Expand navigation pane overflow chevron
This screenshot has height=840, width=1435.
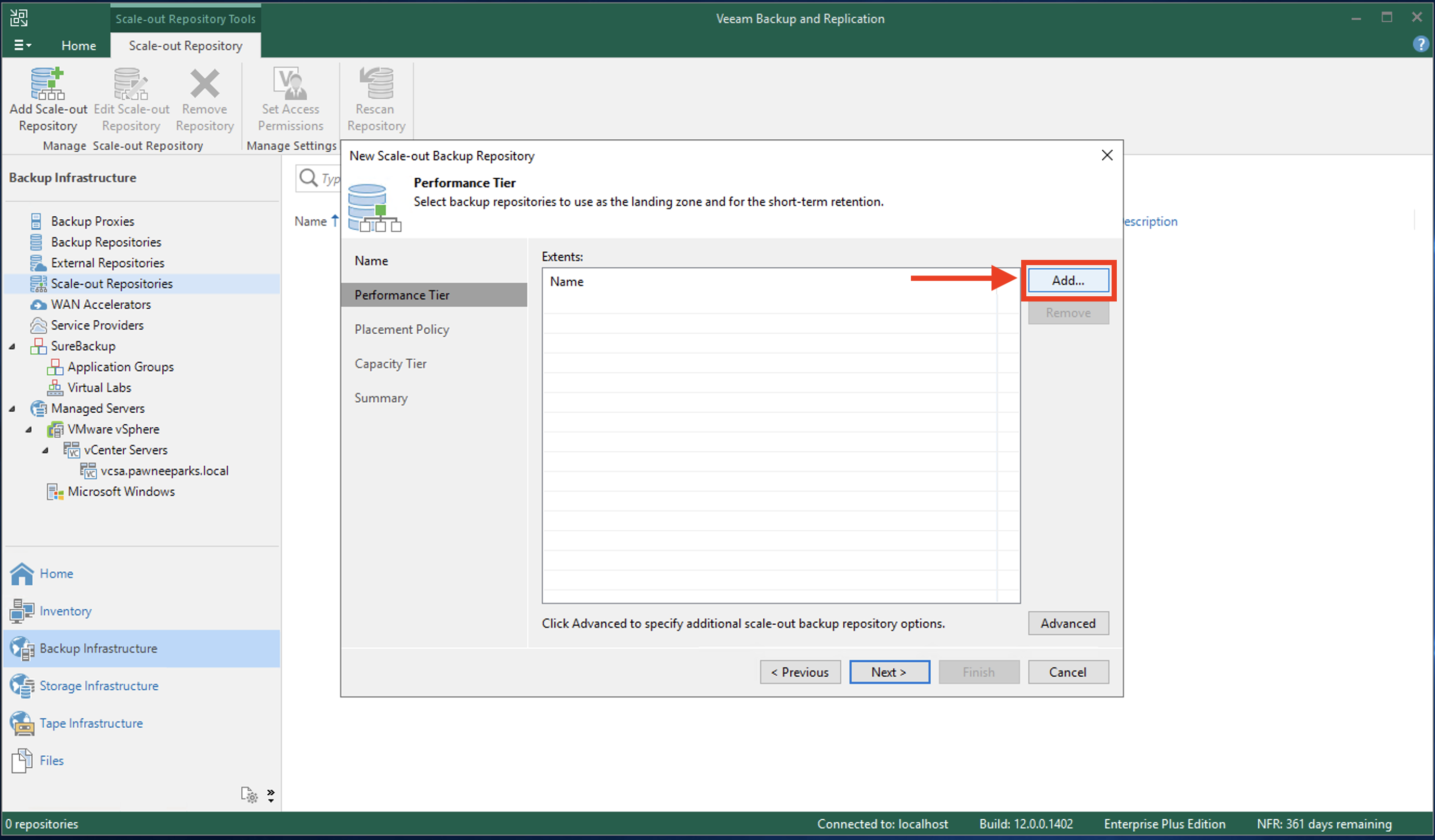coord(271,795)
